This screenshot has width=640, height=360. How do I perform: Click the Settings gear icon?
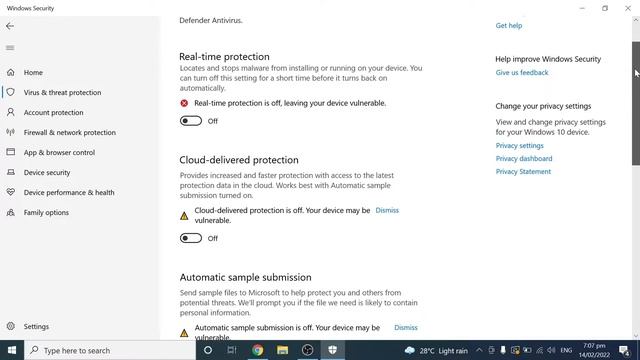click(x=11, y=326)
